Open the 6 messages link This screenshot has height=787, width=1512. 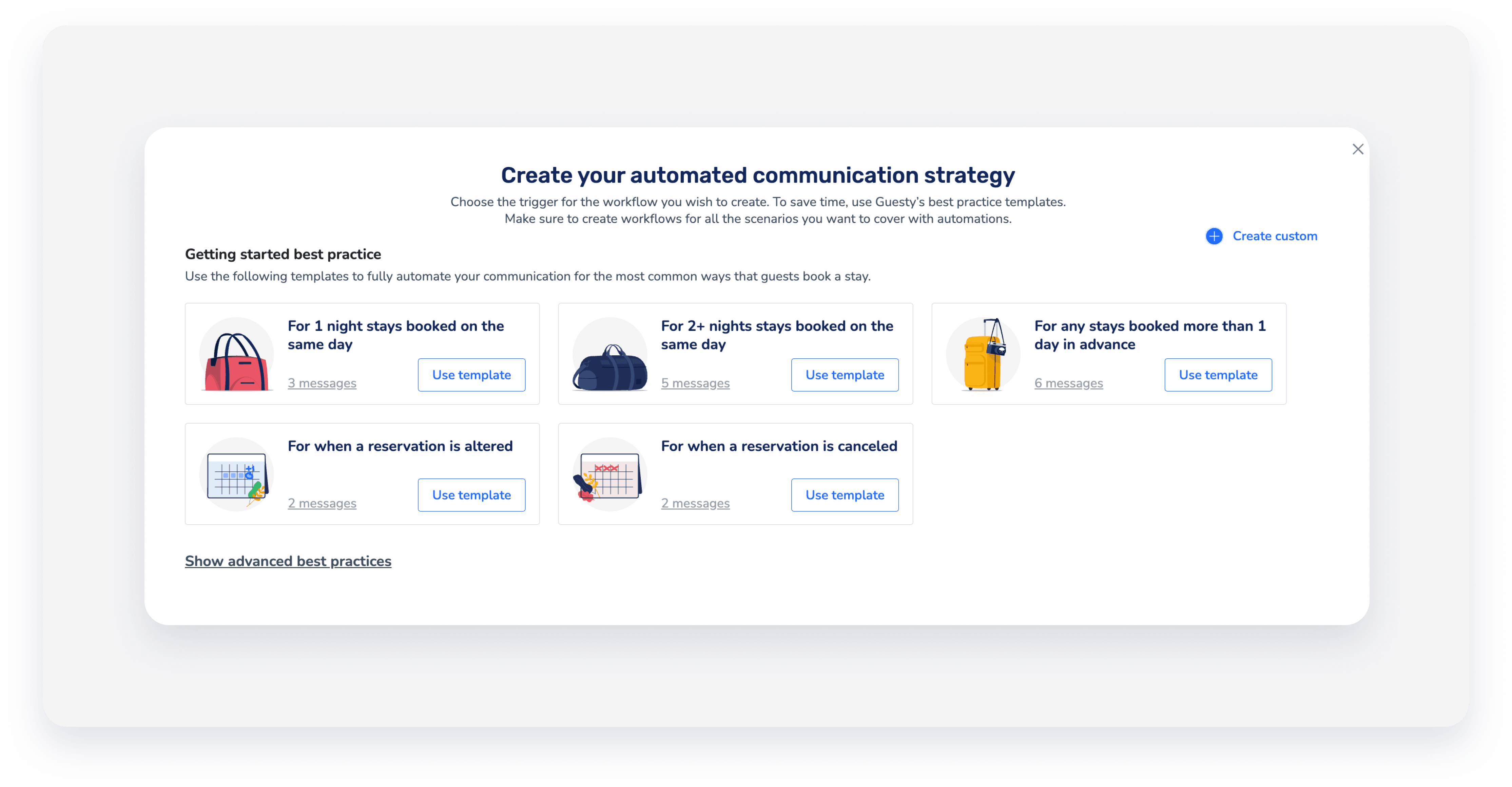(1068, 383)
